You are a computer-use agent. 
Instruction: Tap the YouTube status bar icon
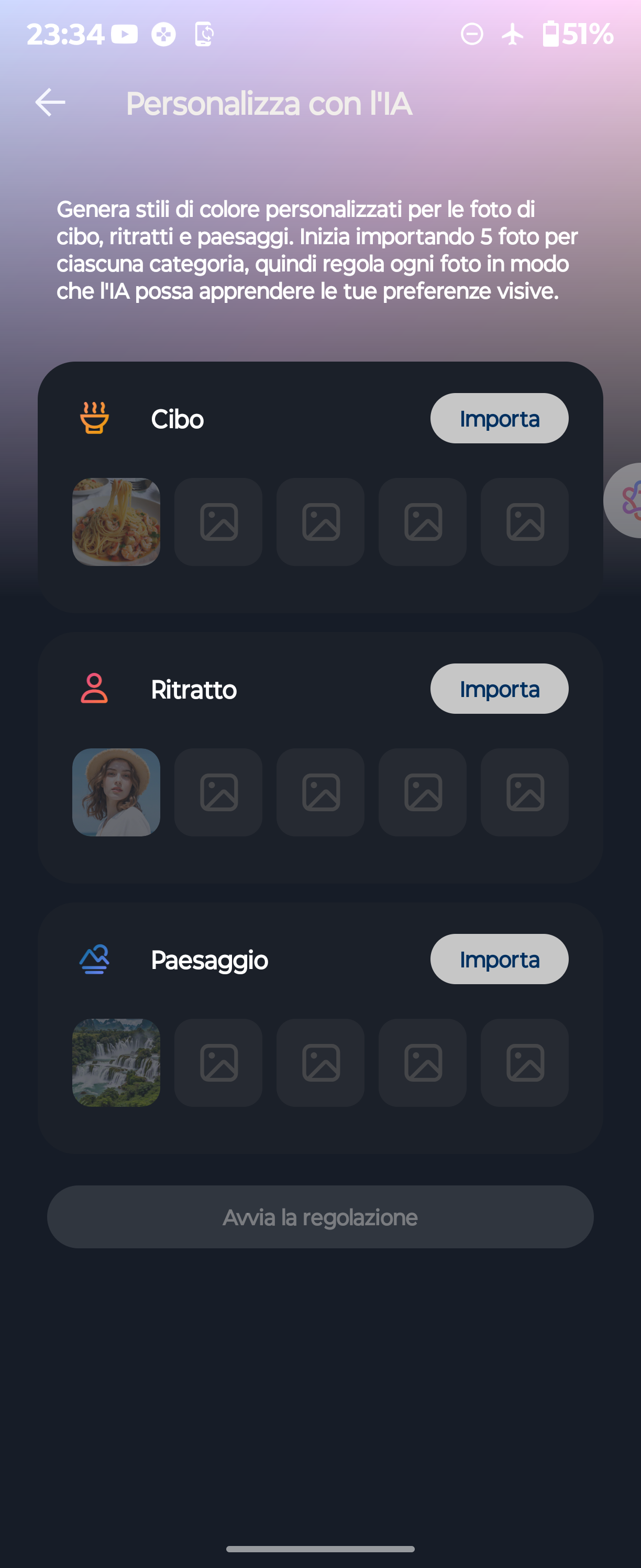click(125, 34)
